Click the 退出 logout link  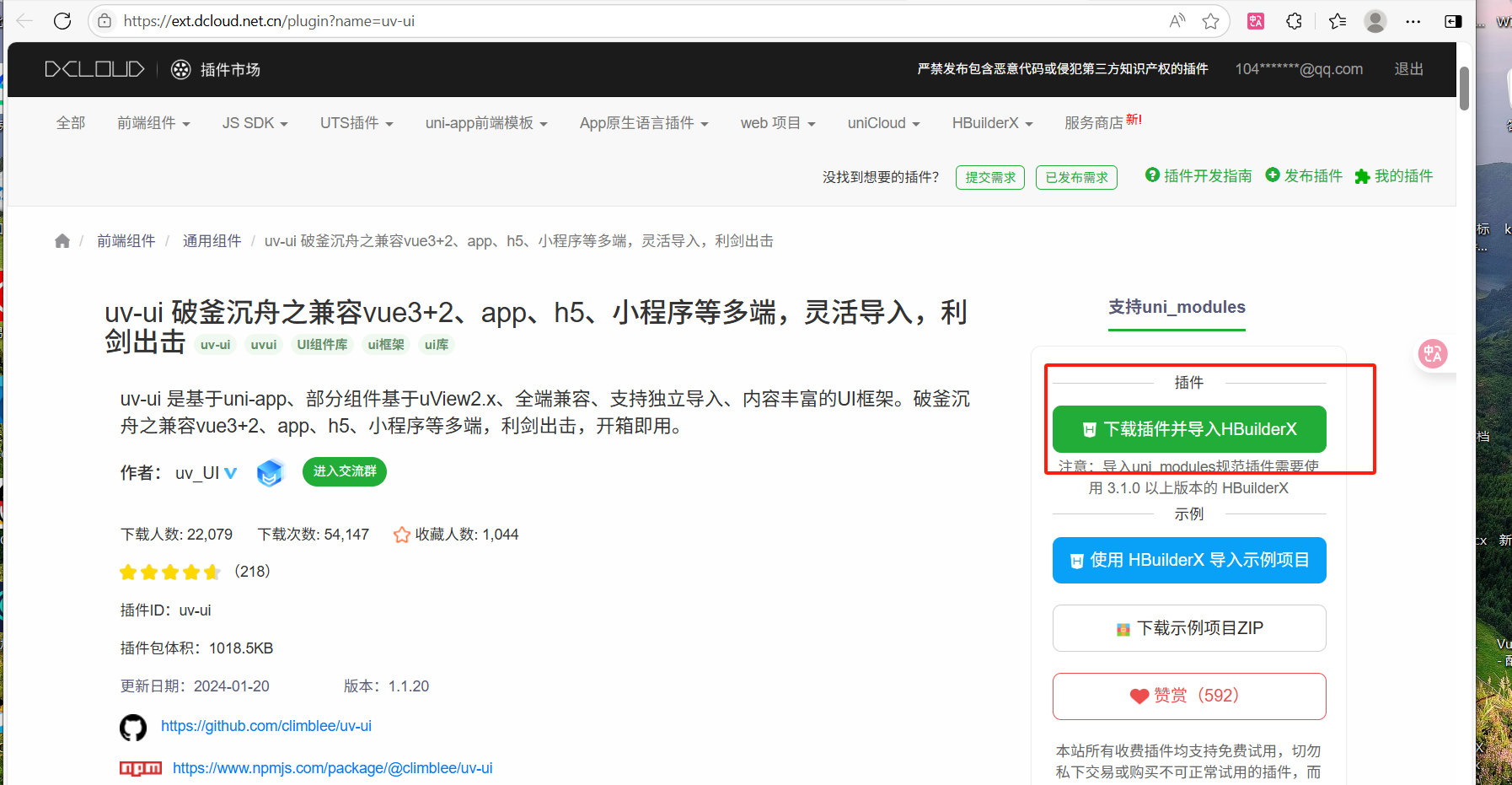(1408, 69)
